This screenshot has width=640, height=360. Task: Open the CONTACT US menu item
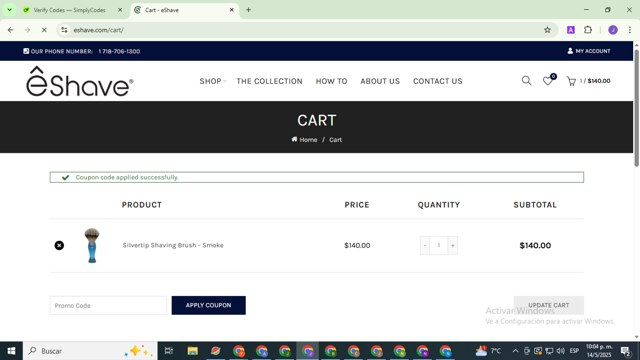(438, 81)
